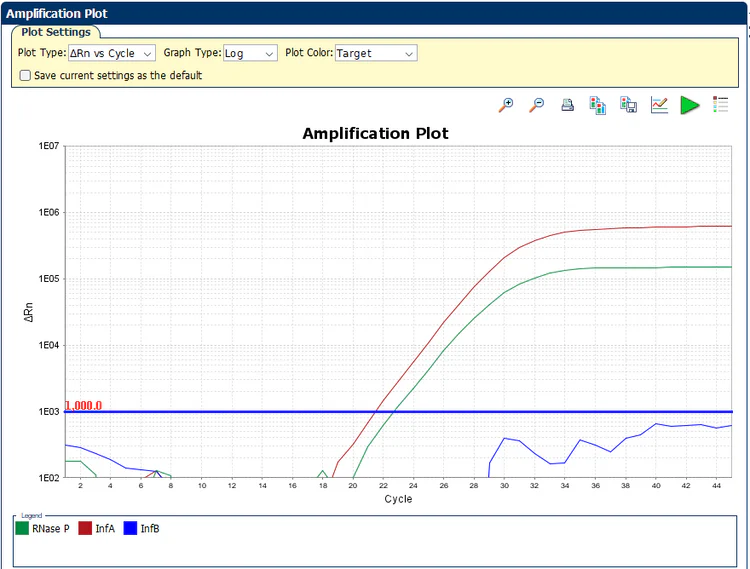Open the Plot Type dropdown

pyautogui.click(x=111, y=53)
